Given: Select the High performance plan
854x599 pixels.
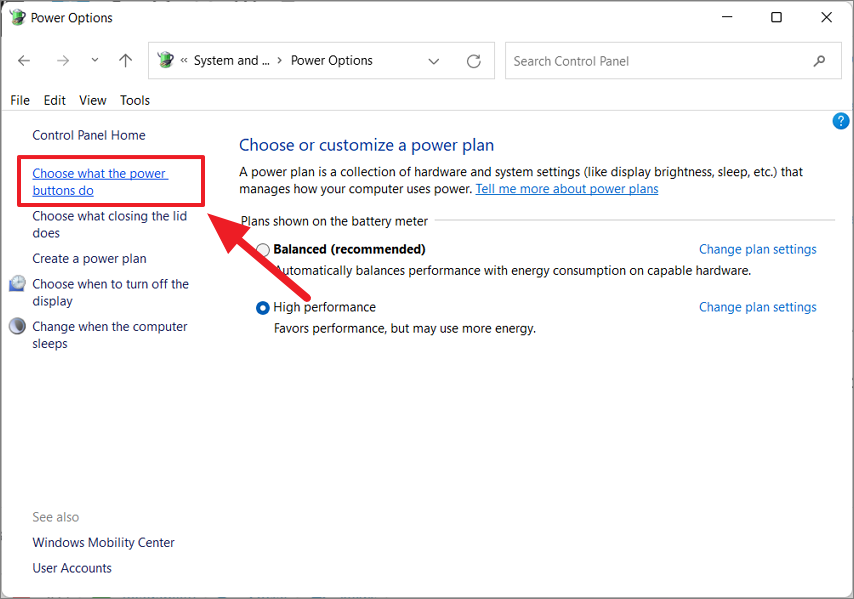Looking at the screenshot, I should point(263,308).
